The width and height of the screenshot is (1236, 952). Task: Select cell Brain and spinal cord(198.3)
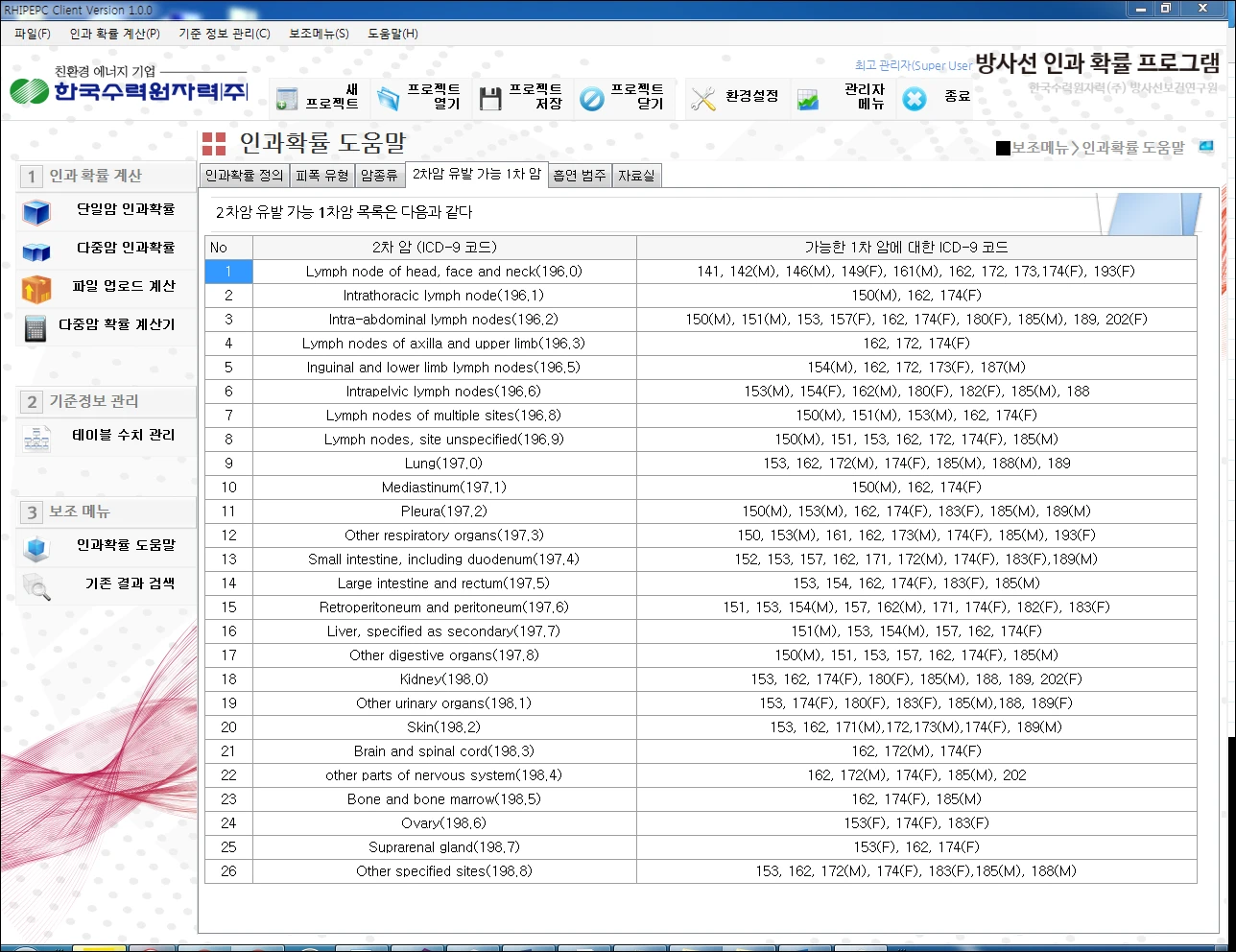click(444, 751)
